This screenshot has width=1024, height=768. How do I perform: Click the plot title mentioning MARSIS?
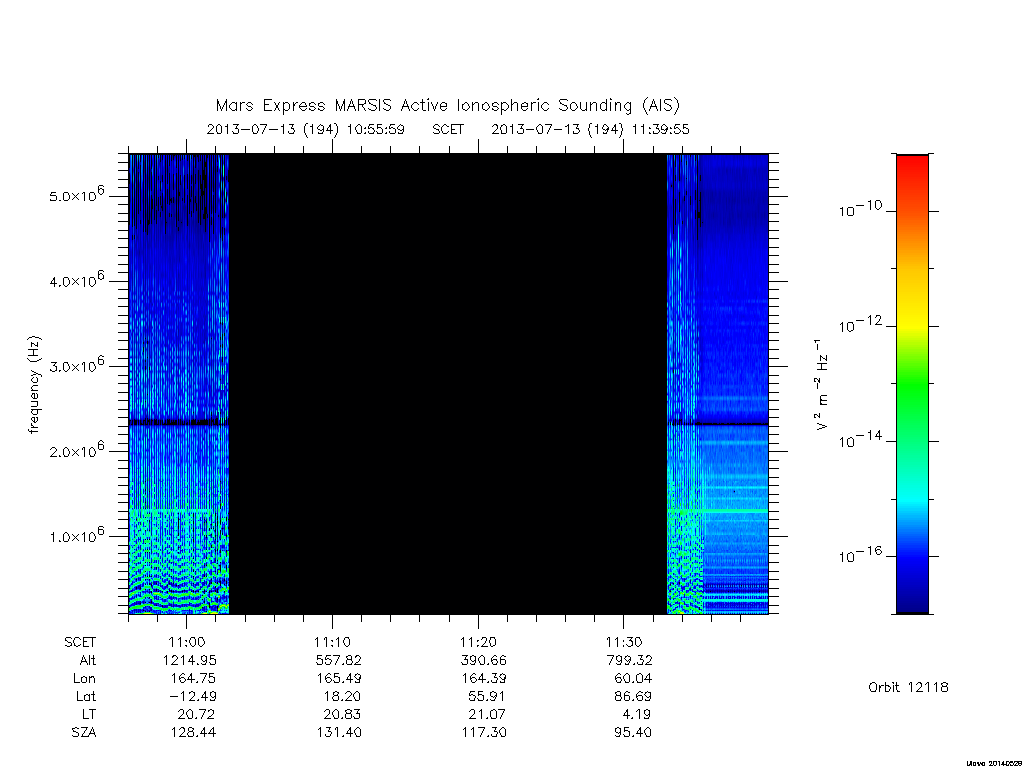click(x=447, y=105)
